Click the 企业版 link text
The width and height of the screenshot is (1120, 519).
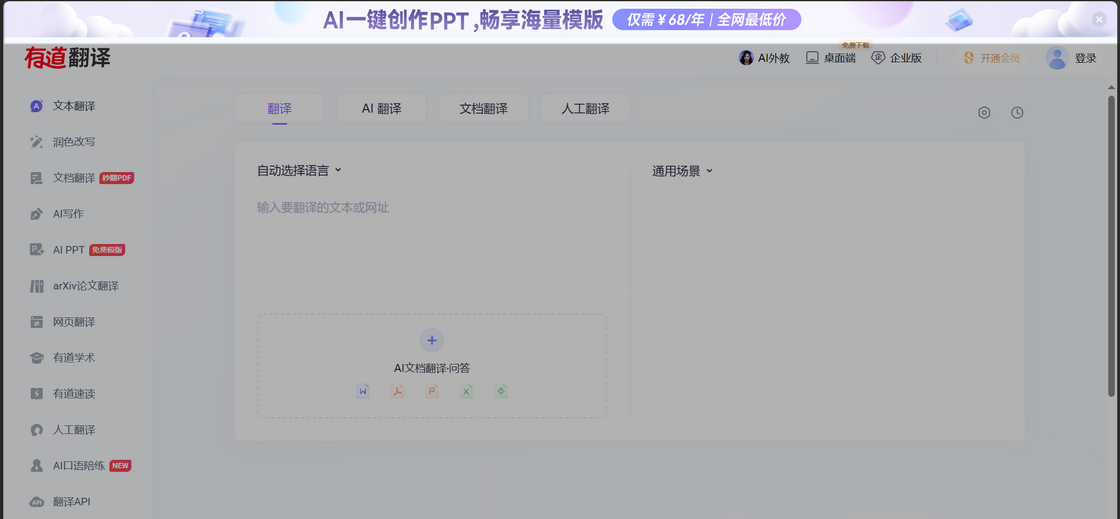[906, 59]
